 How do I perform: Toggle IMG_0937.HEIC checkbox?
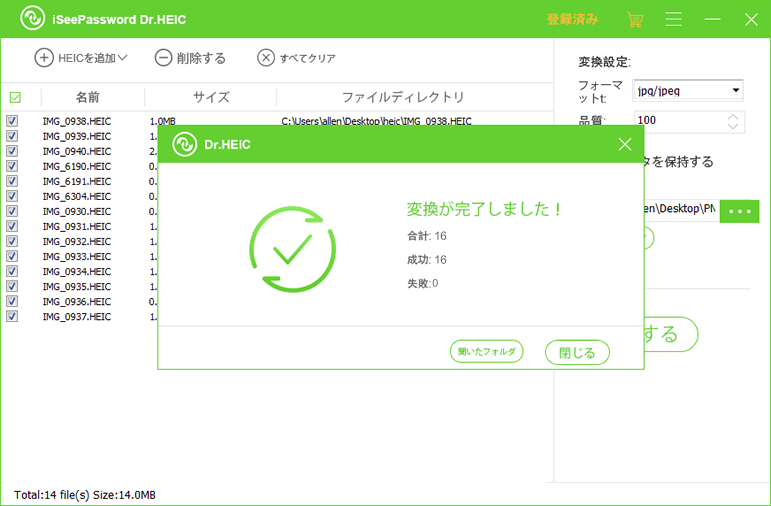tap(12, 316)
